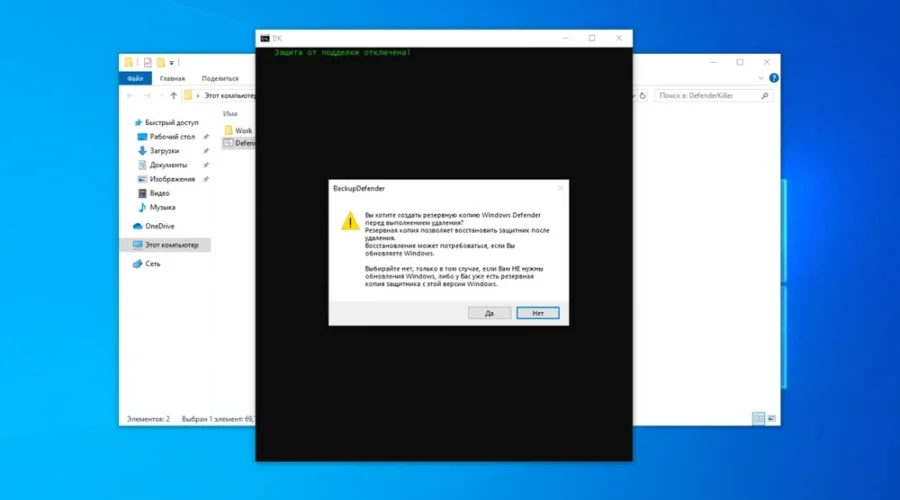Click the folder icon in Explorer address bar
This screenshot has height=500, width=900.
(188, 95)
